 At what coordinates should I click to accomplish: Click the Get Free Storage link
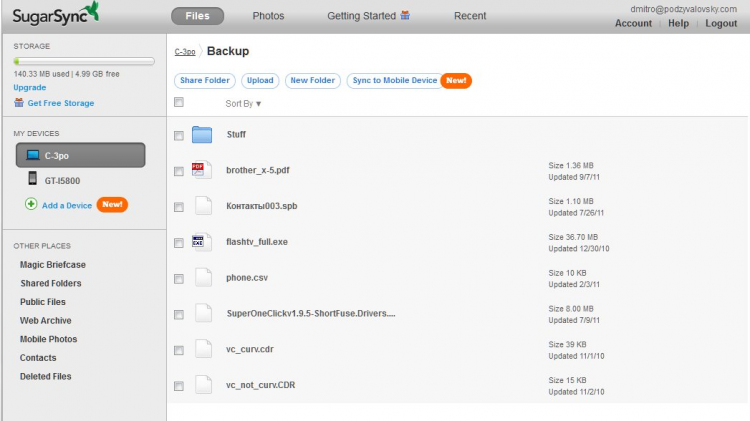coord(61,103)
